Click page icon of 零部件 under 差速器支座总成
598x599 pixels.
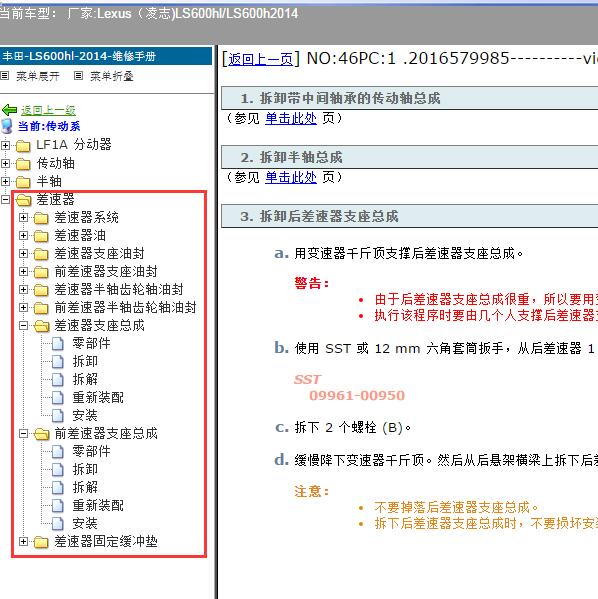(x=58, y=344)
